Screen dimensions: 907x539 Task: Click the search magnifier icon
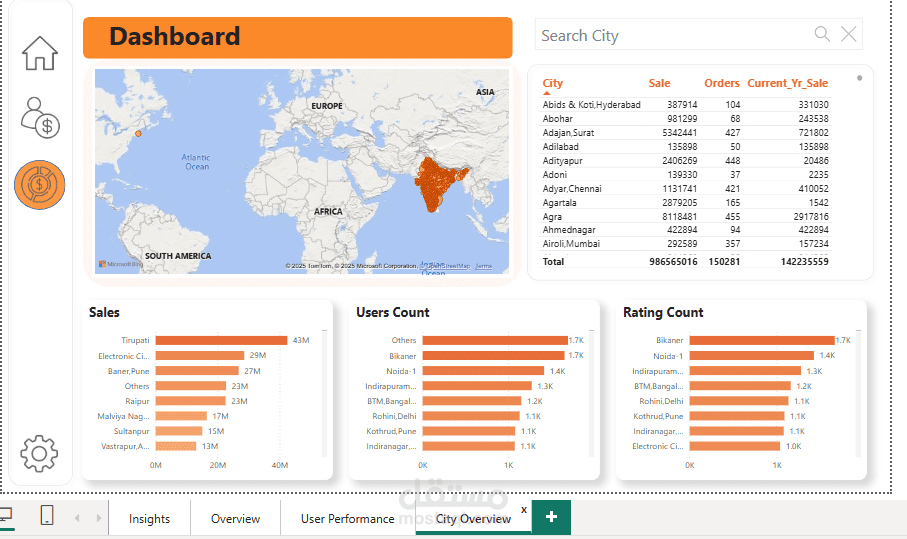822,34
